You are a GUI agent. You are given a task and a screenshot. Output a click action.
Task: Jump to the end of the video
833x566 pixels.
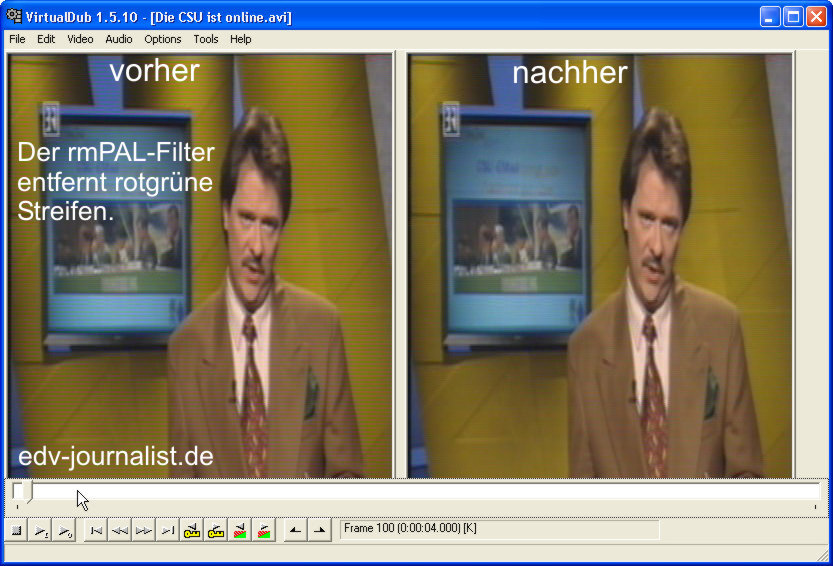[168, 530]
